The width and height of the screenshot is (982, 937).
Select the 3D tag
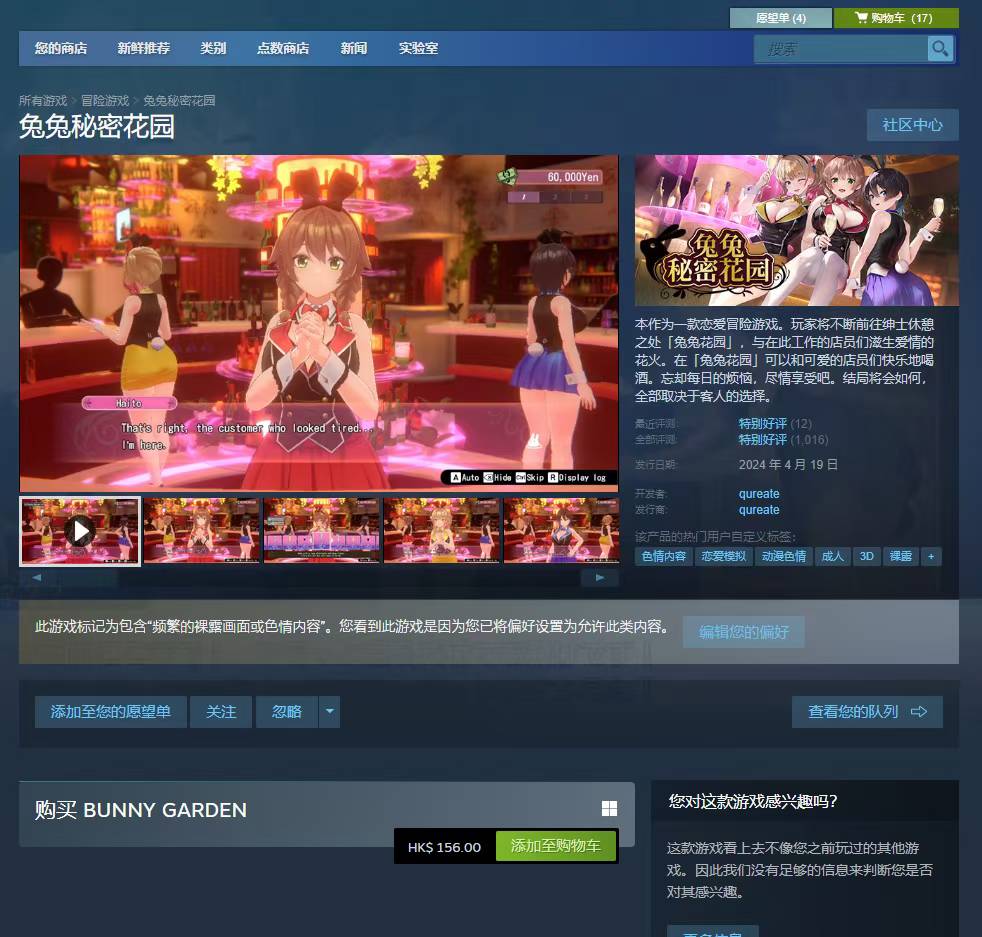coord(867,556)
